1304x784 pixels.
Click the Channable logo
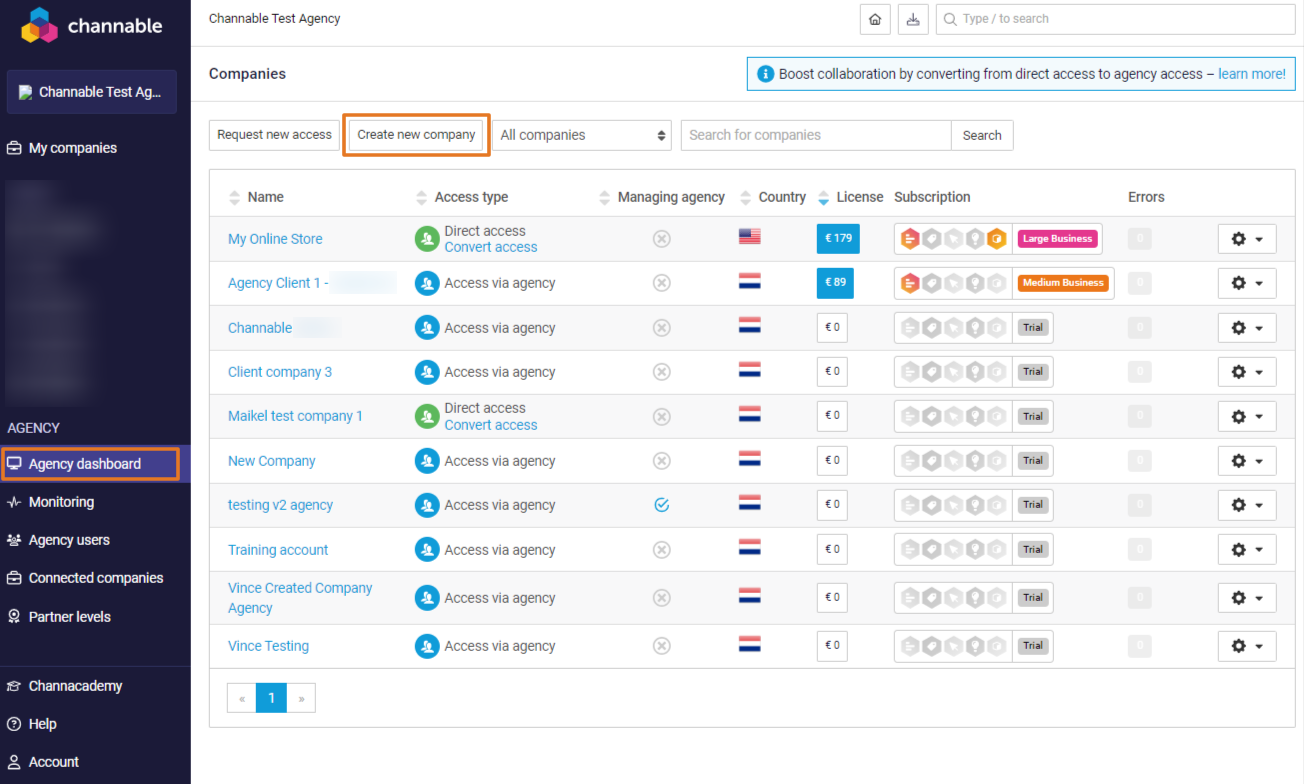tap(92, 26)
